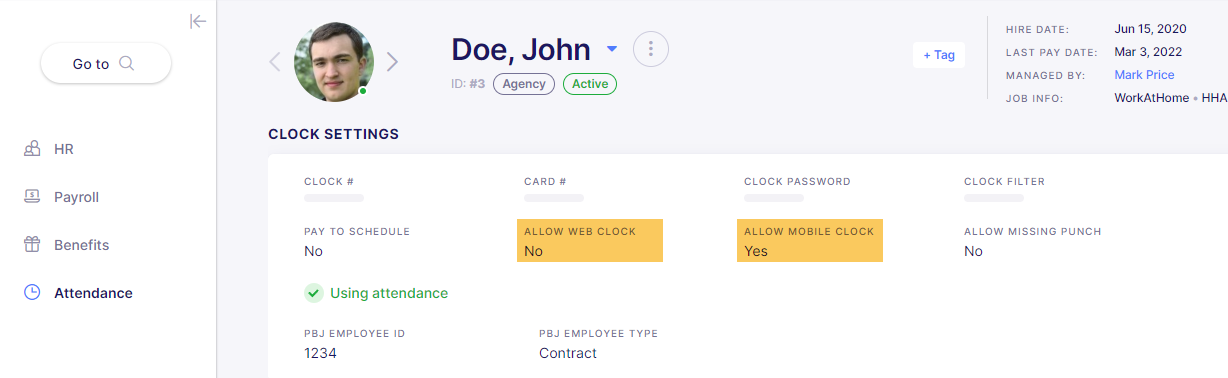Click the + Tag button
1228x378 pixels.
(939, 55)
